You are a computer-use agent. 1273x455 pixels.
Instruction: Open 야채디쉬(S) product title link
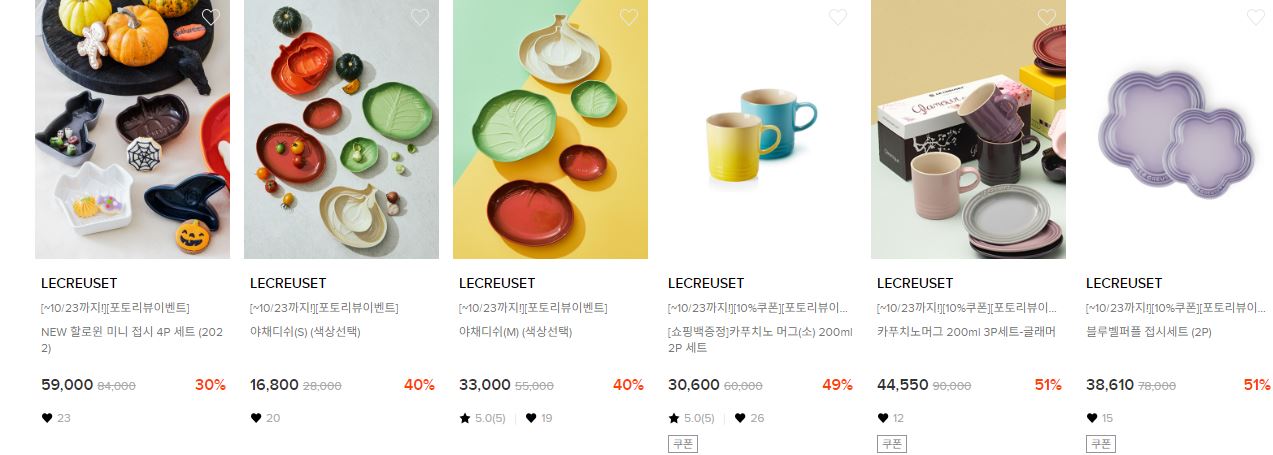(305, 331)
